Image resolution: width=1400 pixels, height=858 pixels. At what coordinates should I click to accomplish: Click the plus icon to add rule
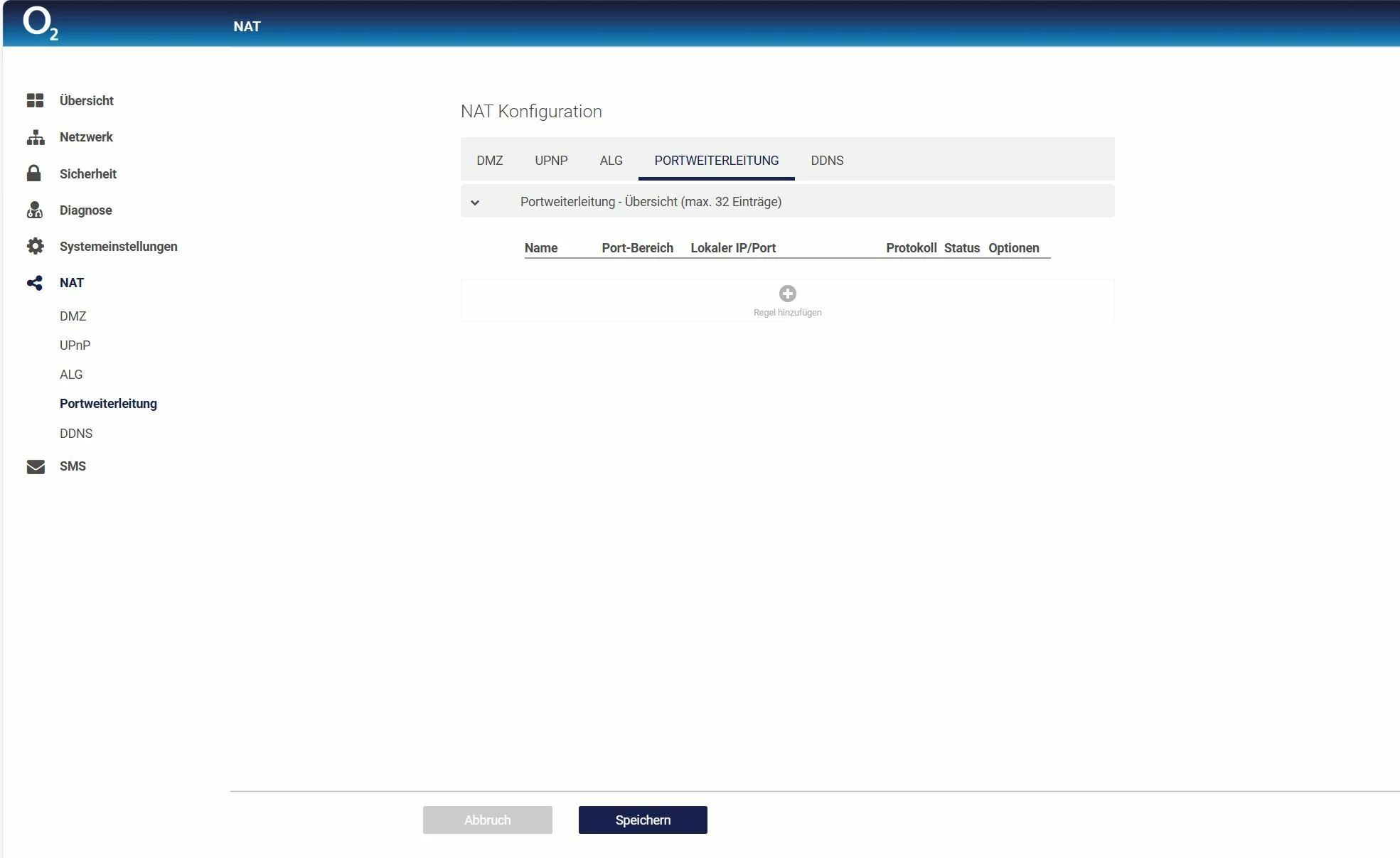pyautogui.click(x=787, y=294)
